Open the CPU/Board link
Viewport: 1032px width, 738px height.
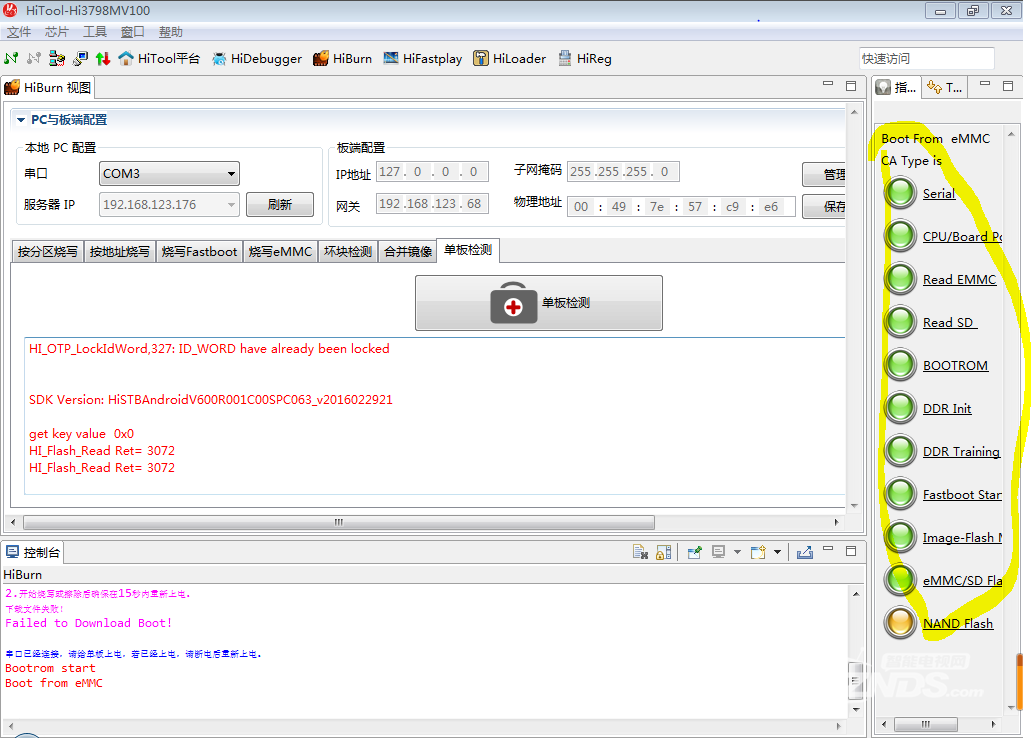coord(962,237)
